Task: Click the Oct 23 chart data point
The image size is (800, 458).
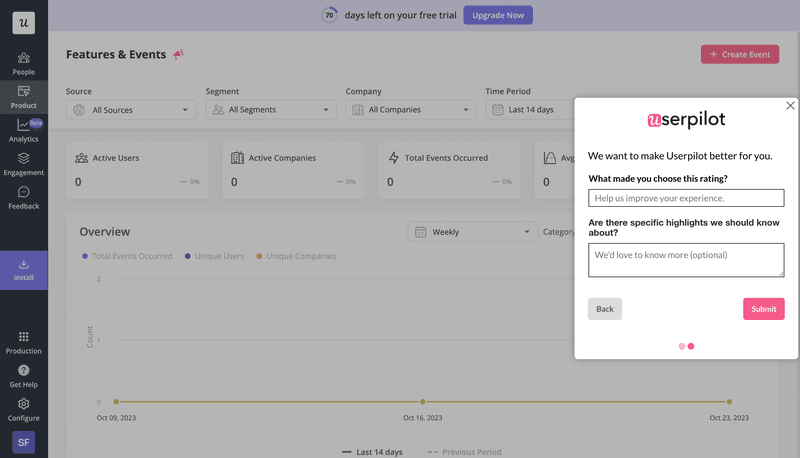Action: coord(729,402)
